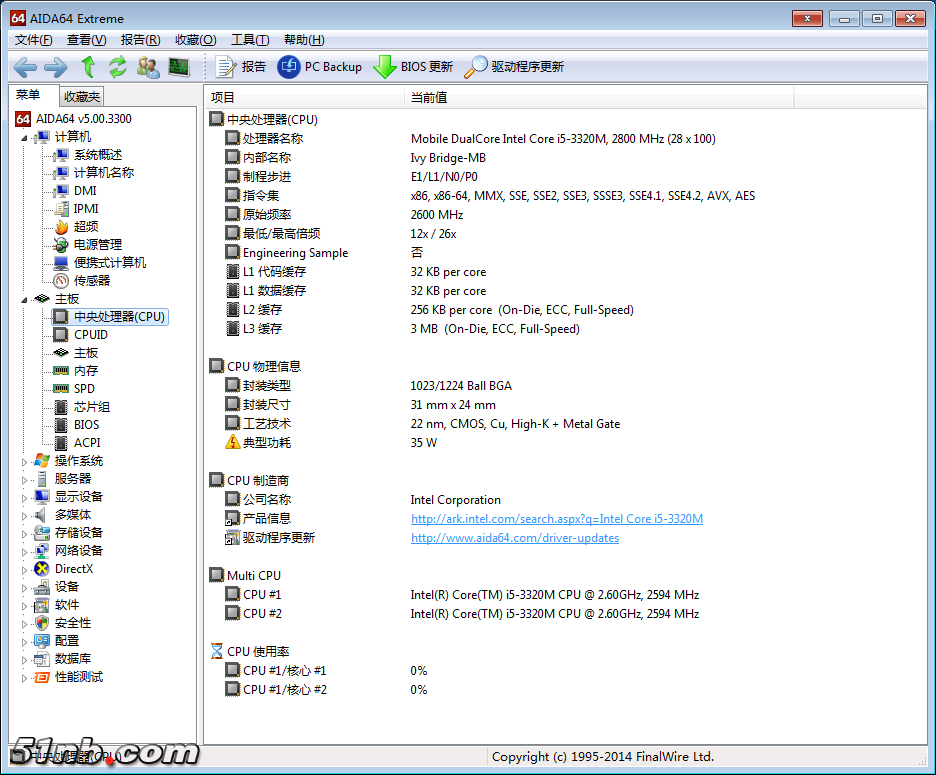Open the 工具(T) menu

tap(249, 40)
